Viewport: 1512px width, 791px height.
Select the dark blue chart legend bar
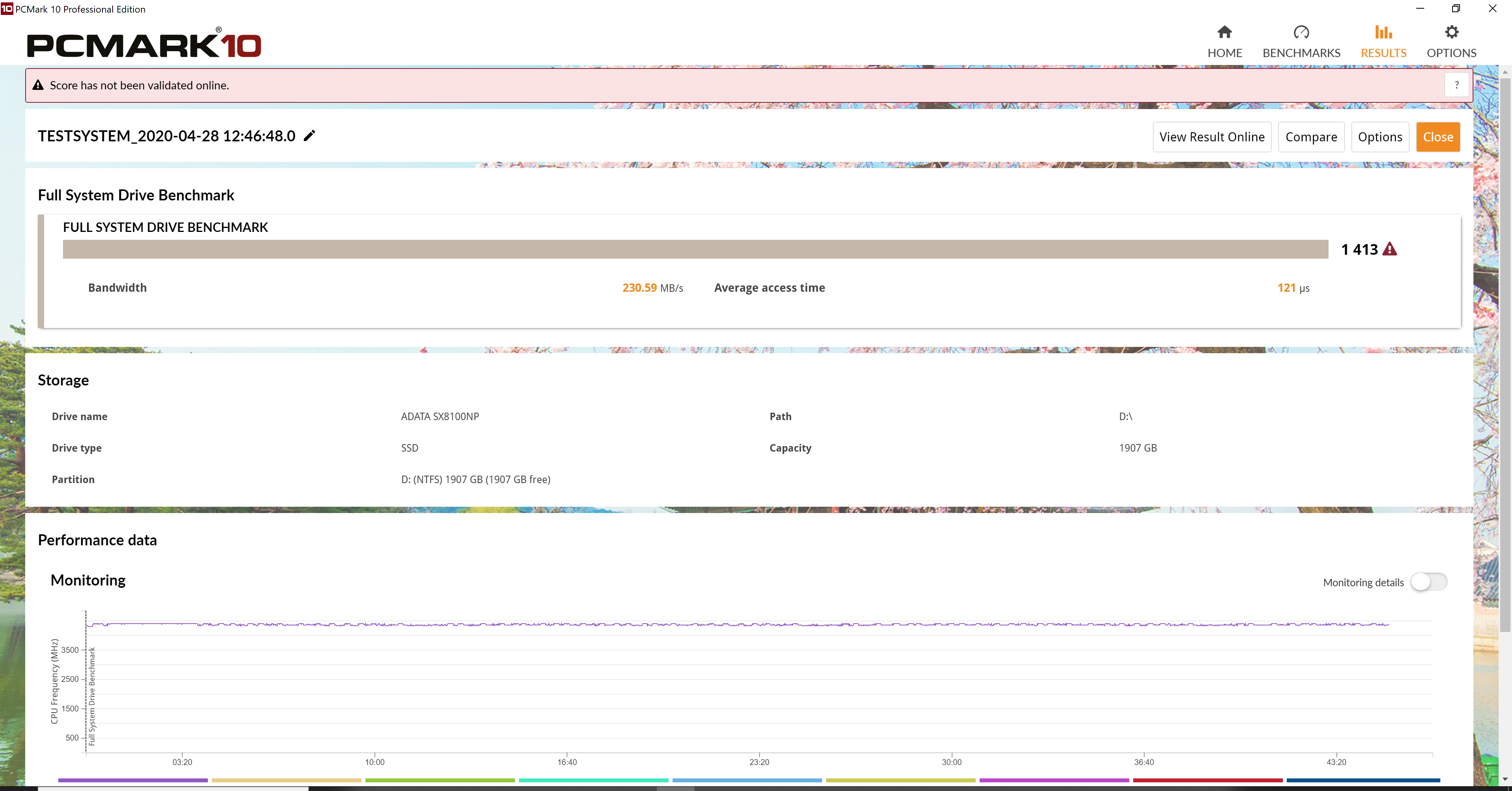tap(1363, 780)
